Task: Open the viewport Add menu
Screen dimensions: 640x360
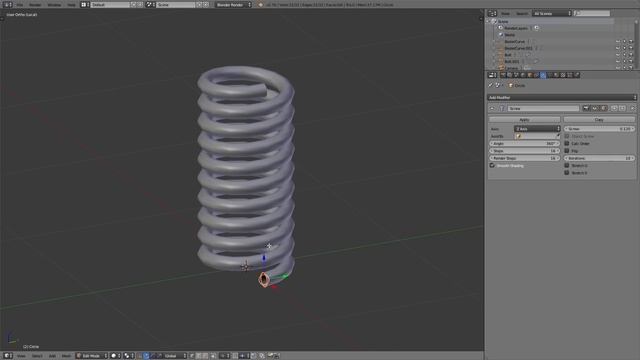Action: point(52,356)
